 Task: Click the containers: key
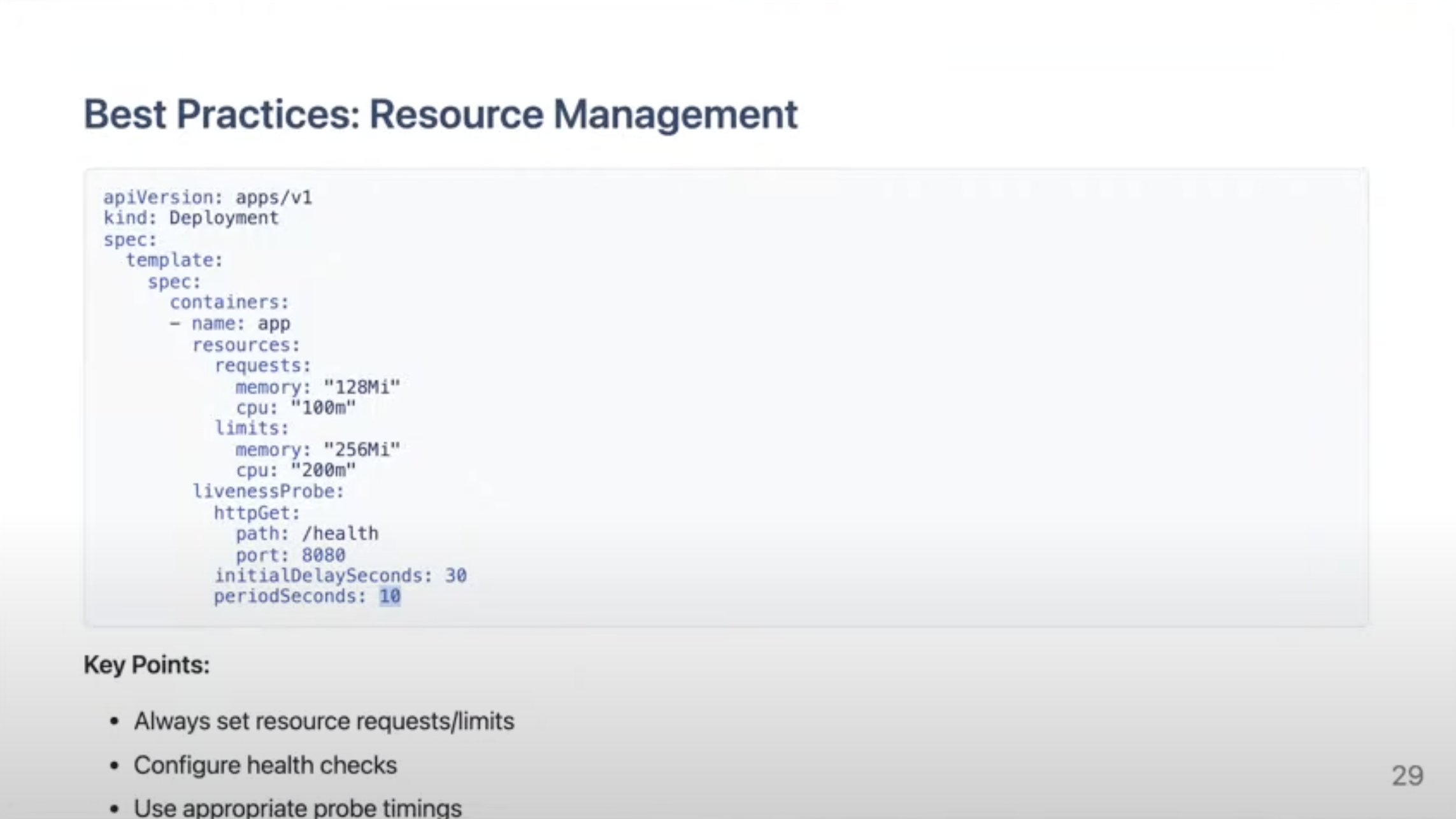point(229,303)
